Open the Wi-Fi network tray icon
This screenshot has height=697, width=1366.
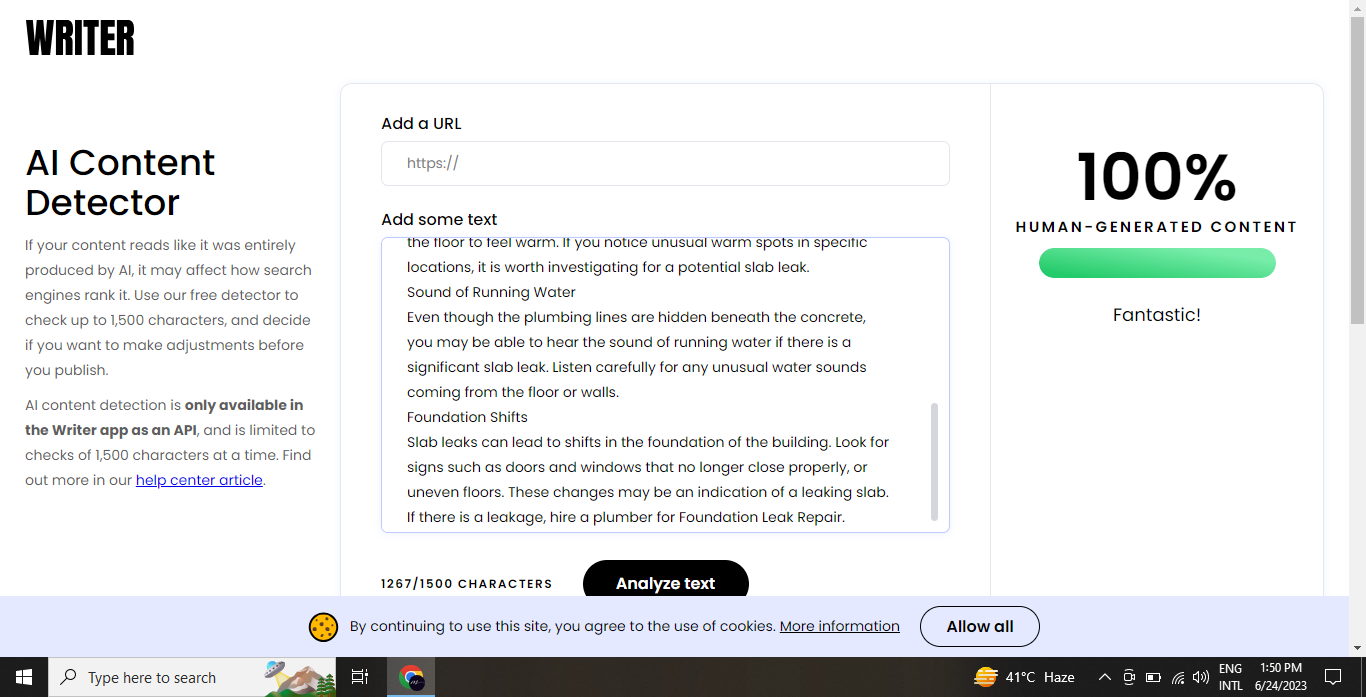pyautogui.click(x=1178, y=677)
